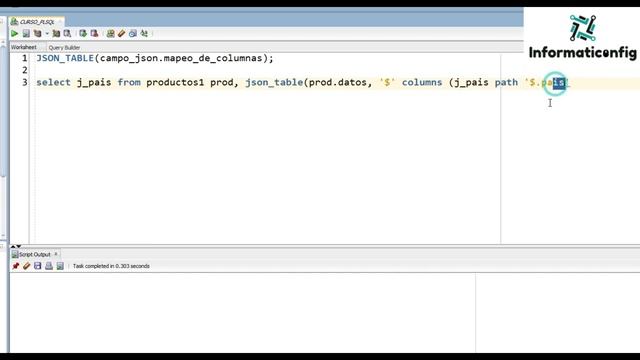This screenshot has height=360, width=640.
Task: Click the Run Script icon in output toolbar
Action: click(x=60, y=266)
